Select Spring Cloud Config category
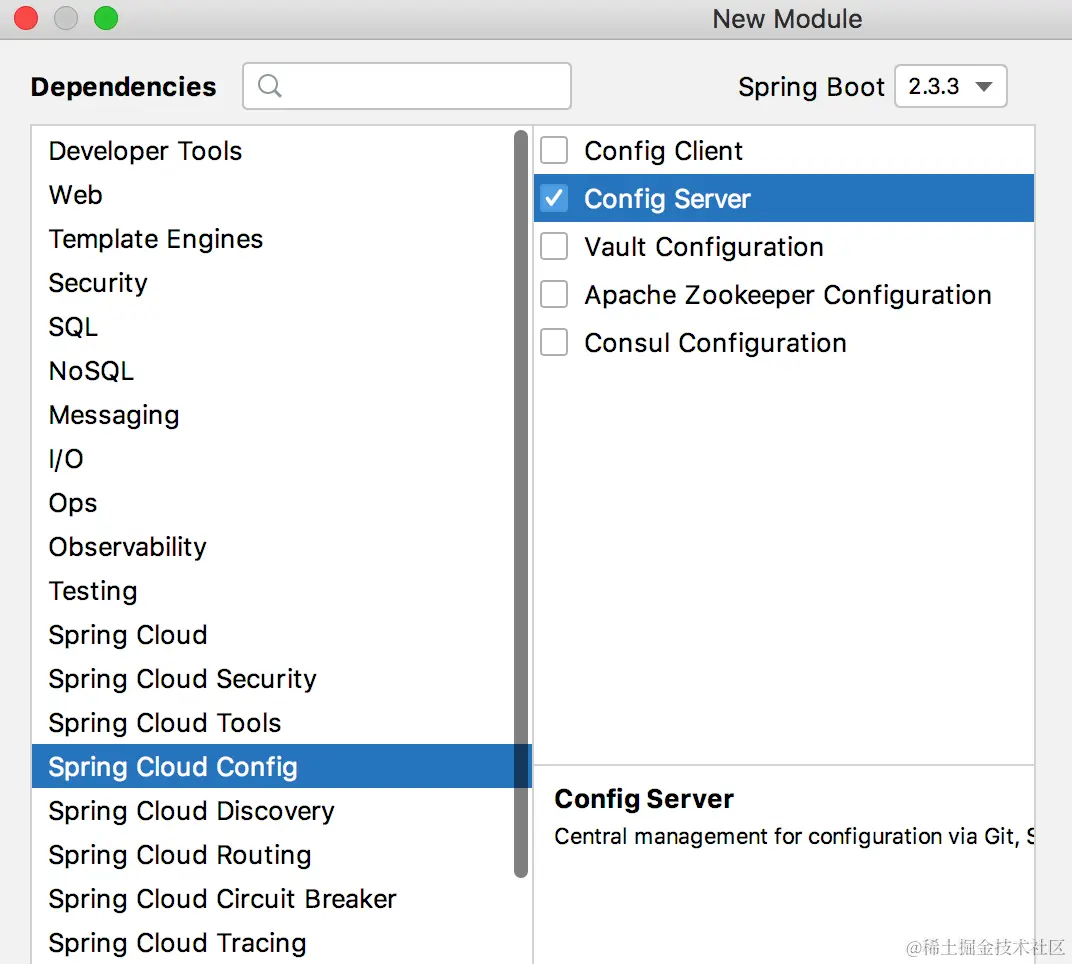This screenshot has width=1072, height=964. click(x=281, y=766)
